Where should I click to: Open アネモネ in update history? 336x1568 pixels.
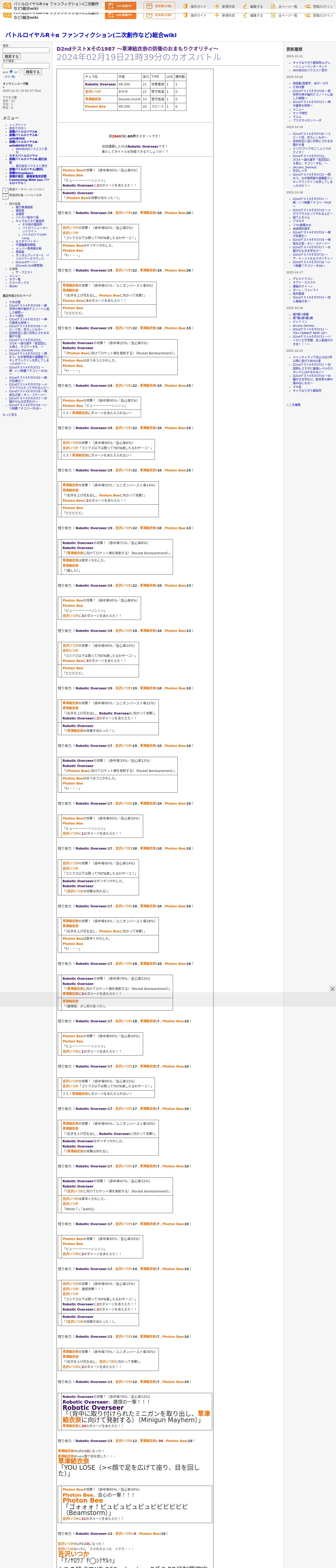(x=298, y=221)
